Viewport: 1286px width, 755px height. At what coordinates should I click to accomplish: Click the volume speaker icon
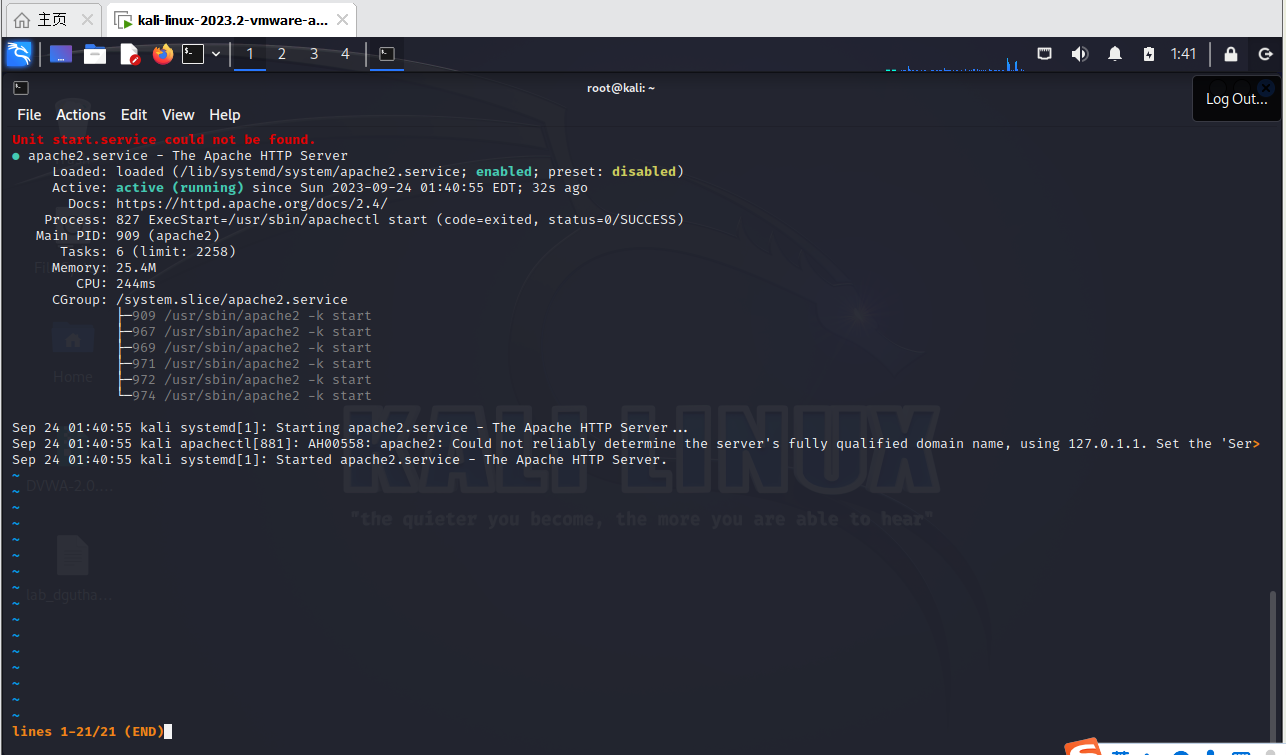1079,54
